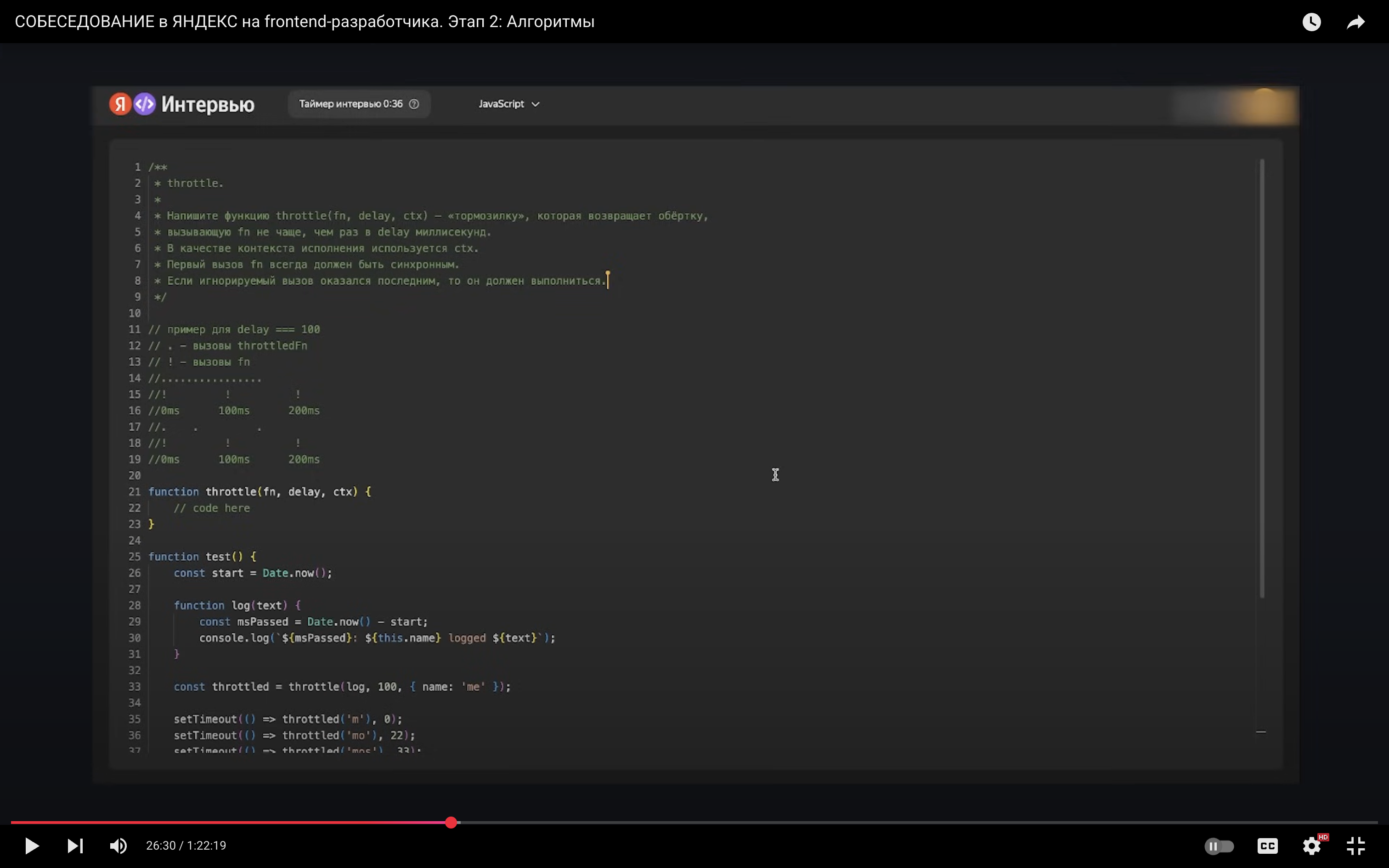
Task: Toggle the autoplay switch
Action: 1219,846
